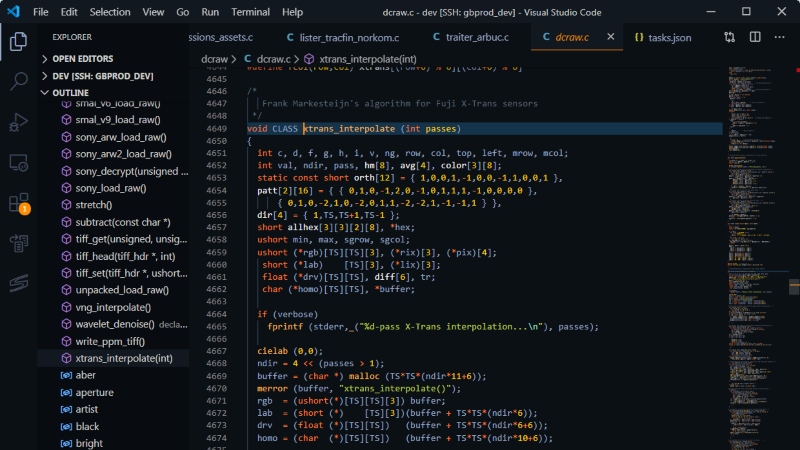Click the VS Code logo icon
800x450 pixels.
point(13,11)
